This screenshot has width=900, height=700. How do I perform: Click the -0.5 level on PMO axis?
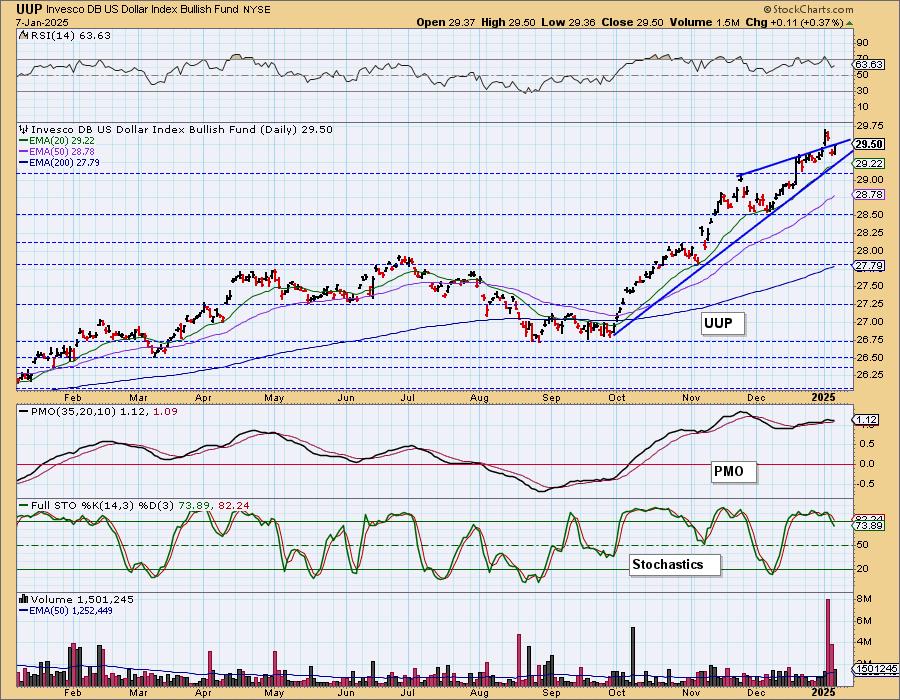(865, 484)
